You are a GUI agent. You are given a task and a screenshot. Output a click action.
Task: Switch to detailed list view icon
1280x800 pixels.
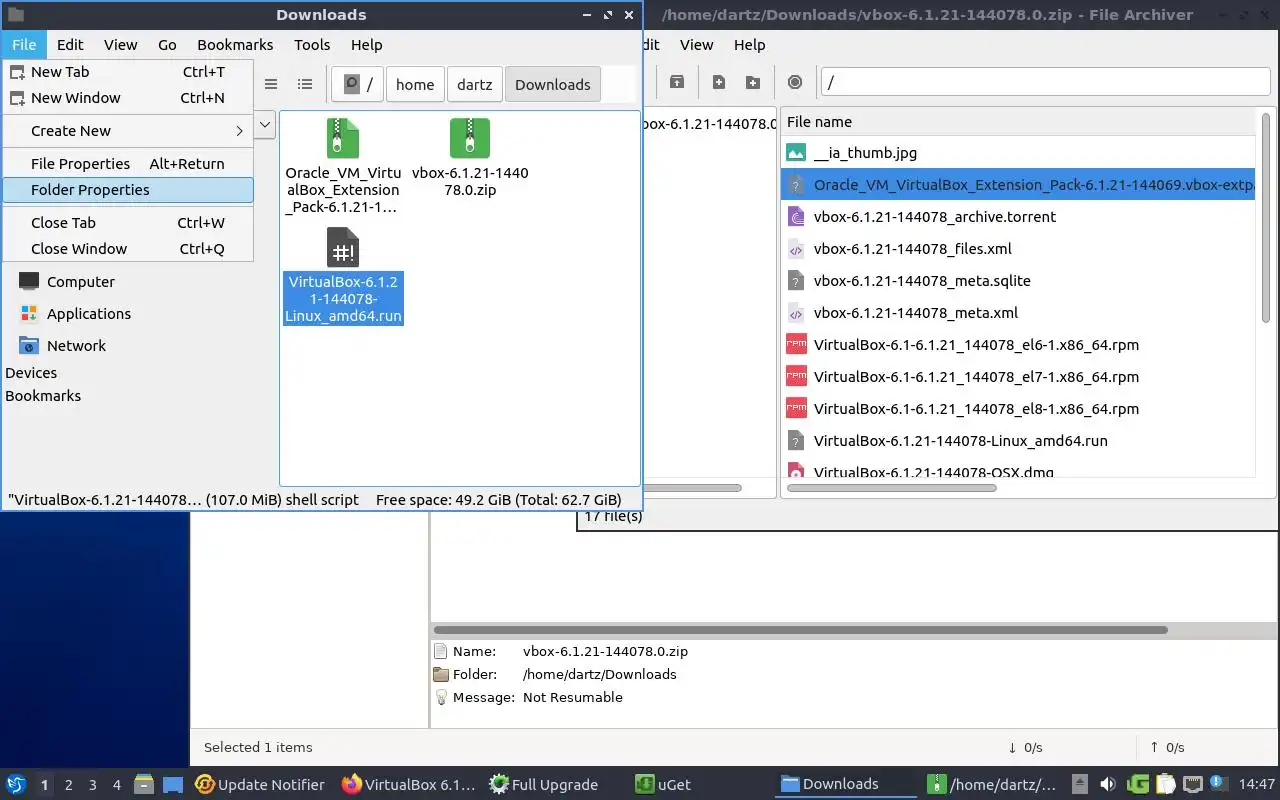[305, 85]
